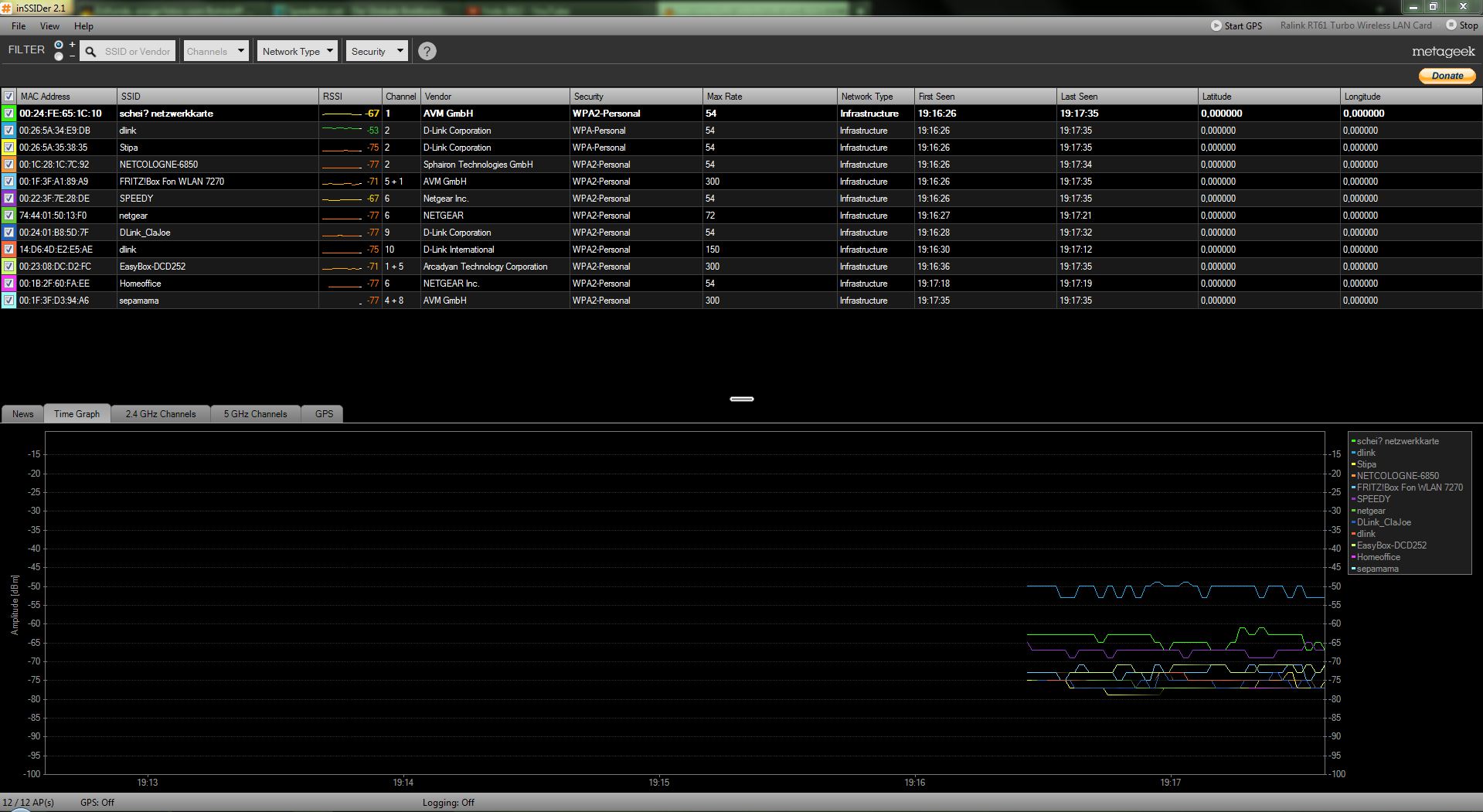1483x812 pixels.
Task: Toggle the NETCOLOGNE-6850 row checkbox
Action: [9, 165]
